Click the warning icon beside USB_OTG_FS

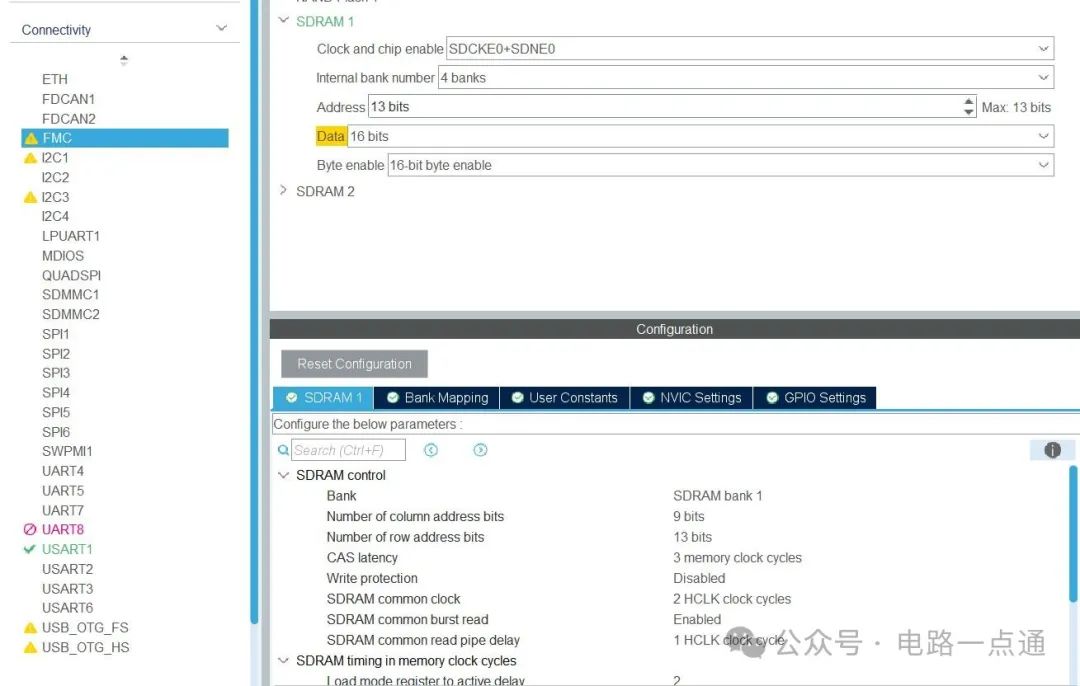(30, 627)
